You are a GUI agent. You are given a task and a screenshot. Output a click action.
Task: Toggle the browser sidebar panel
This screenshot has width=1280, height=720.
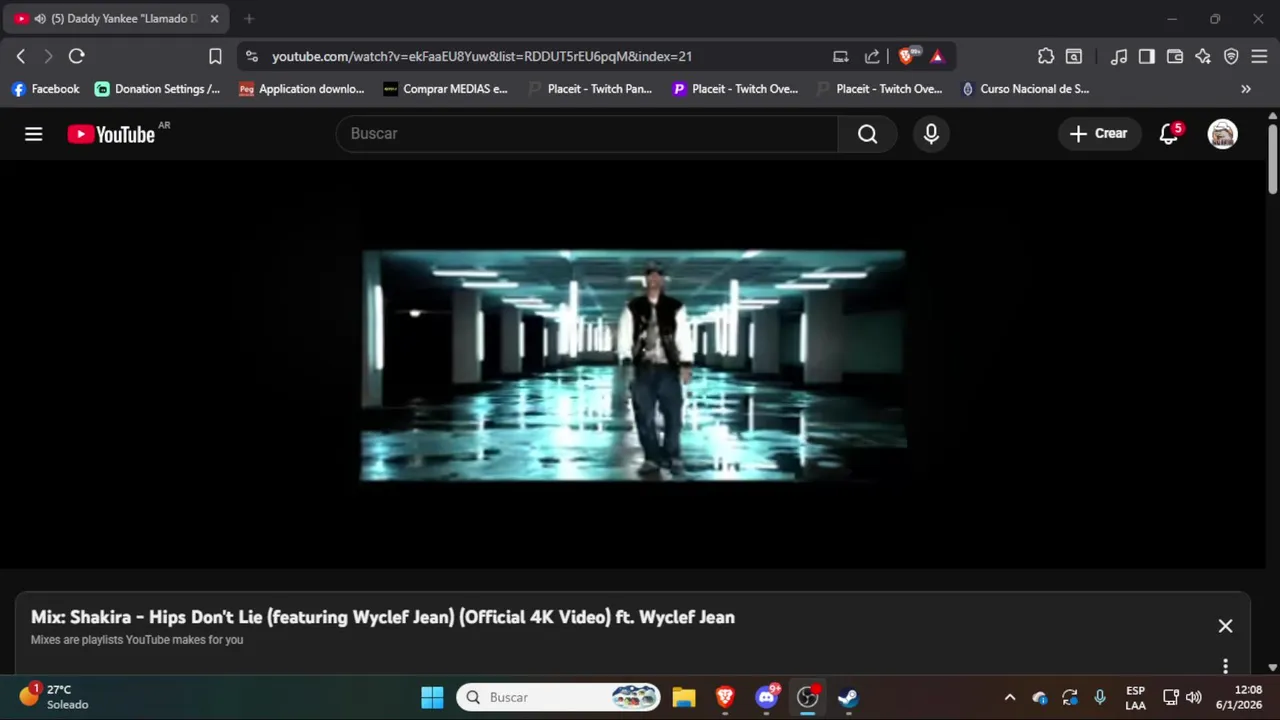coord(1147,57)
